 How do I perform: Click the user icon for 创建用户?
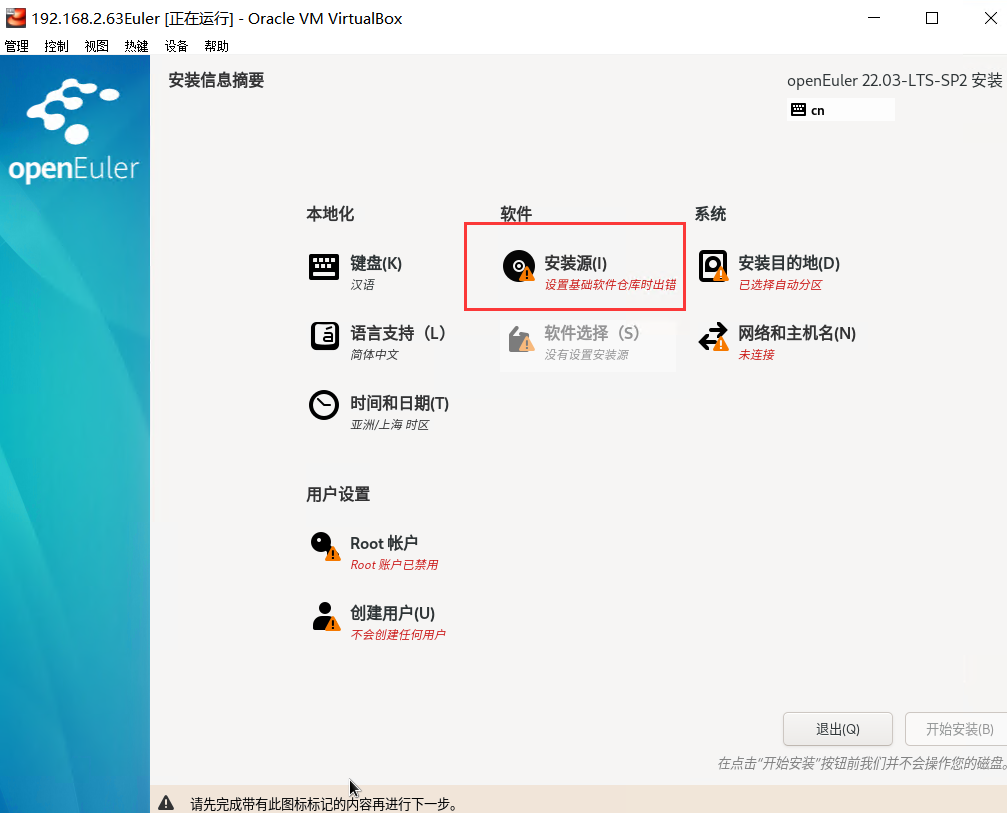point(326,616)
